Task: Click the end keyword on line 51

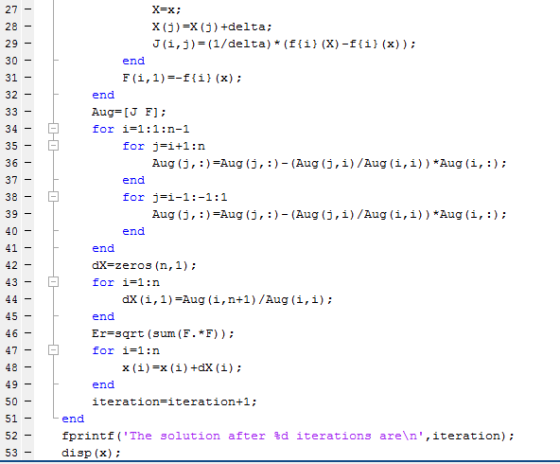Action: (x=73, y=419)
